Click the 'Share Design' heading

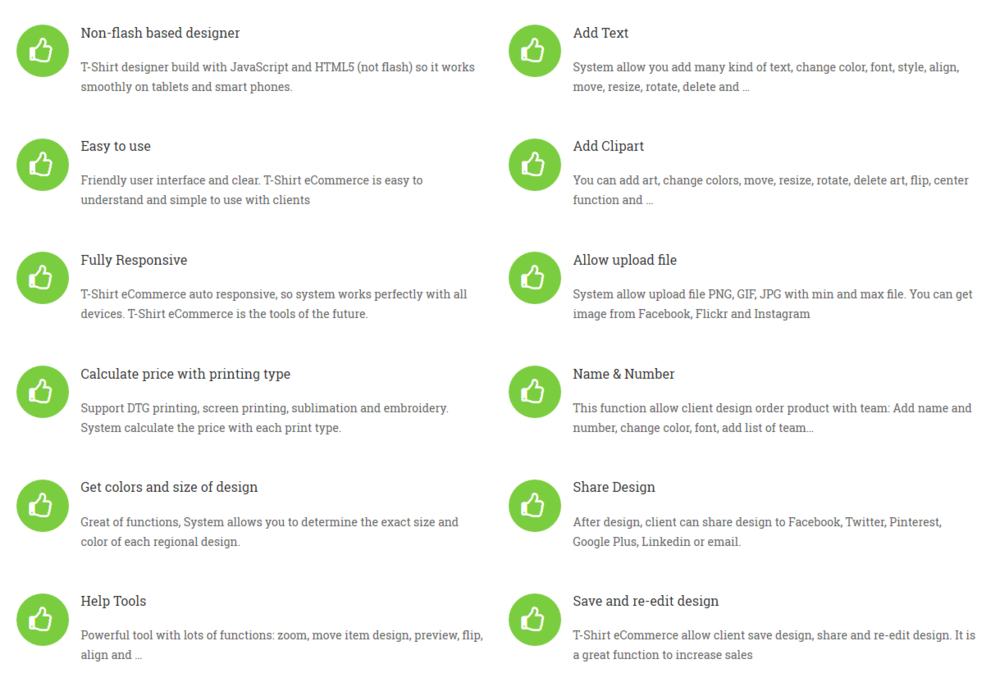pos(613,487)
